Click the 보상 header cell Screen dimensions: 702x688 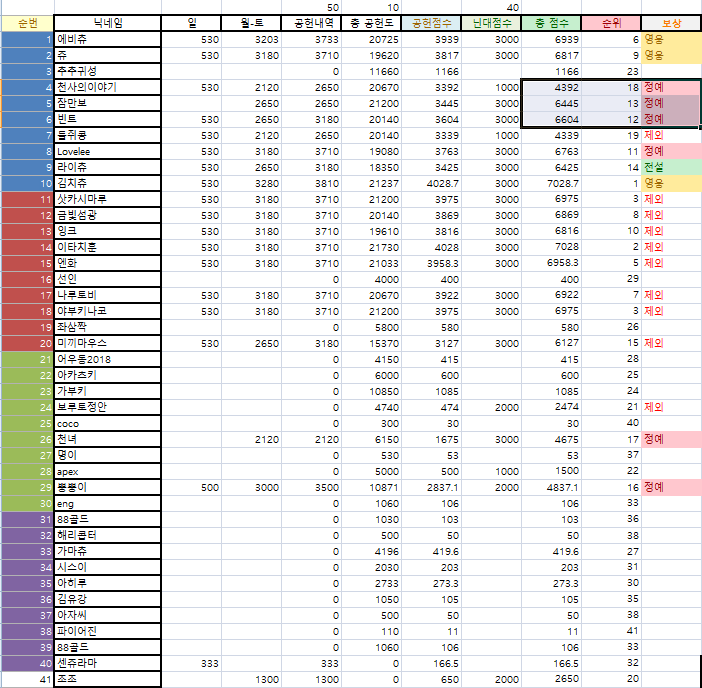[671, 23]
